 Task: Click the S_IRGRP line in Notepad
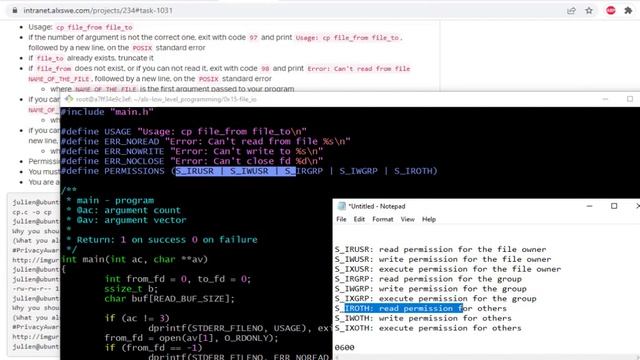428,279
